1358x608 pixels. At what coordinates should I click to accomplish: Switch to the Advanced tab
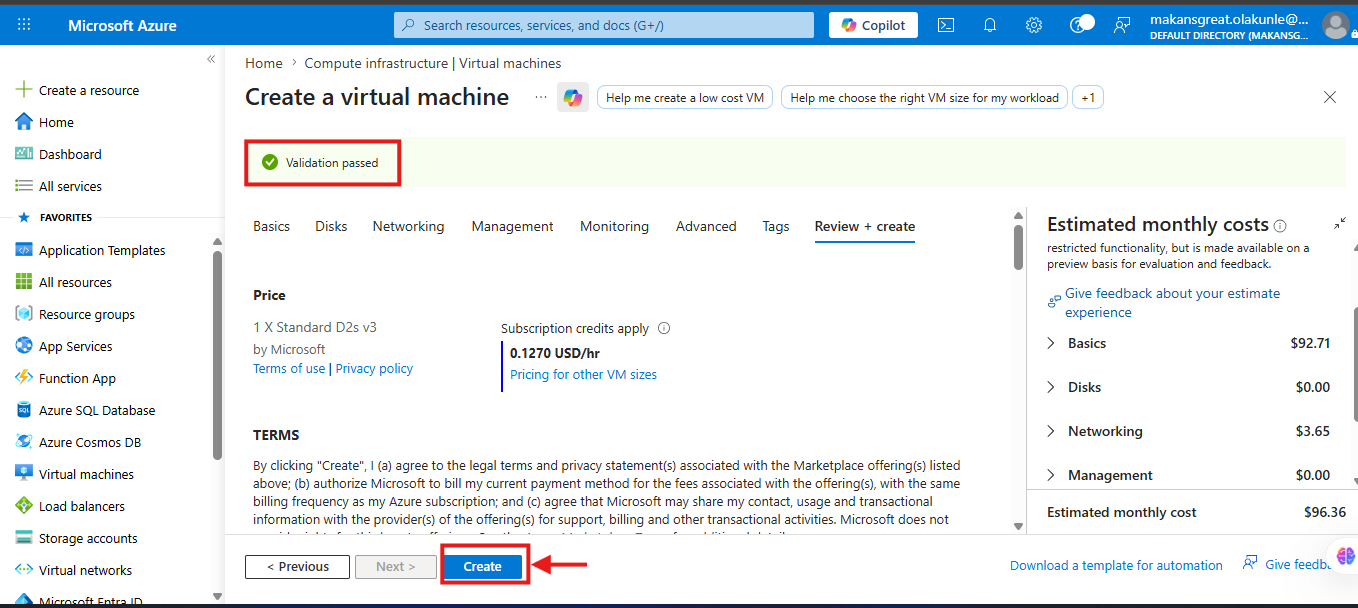706,226
